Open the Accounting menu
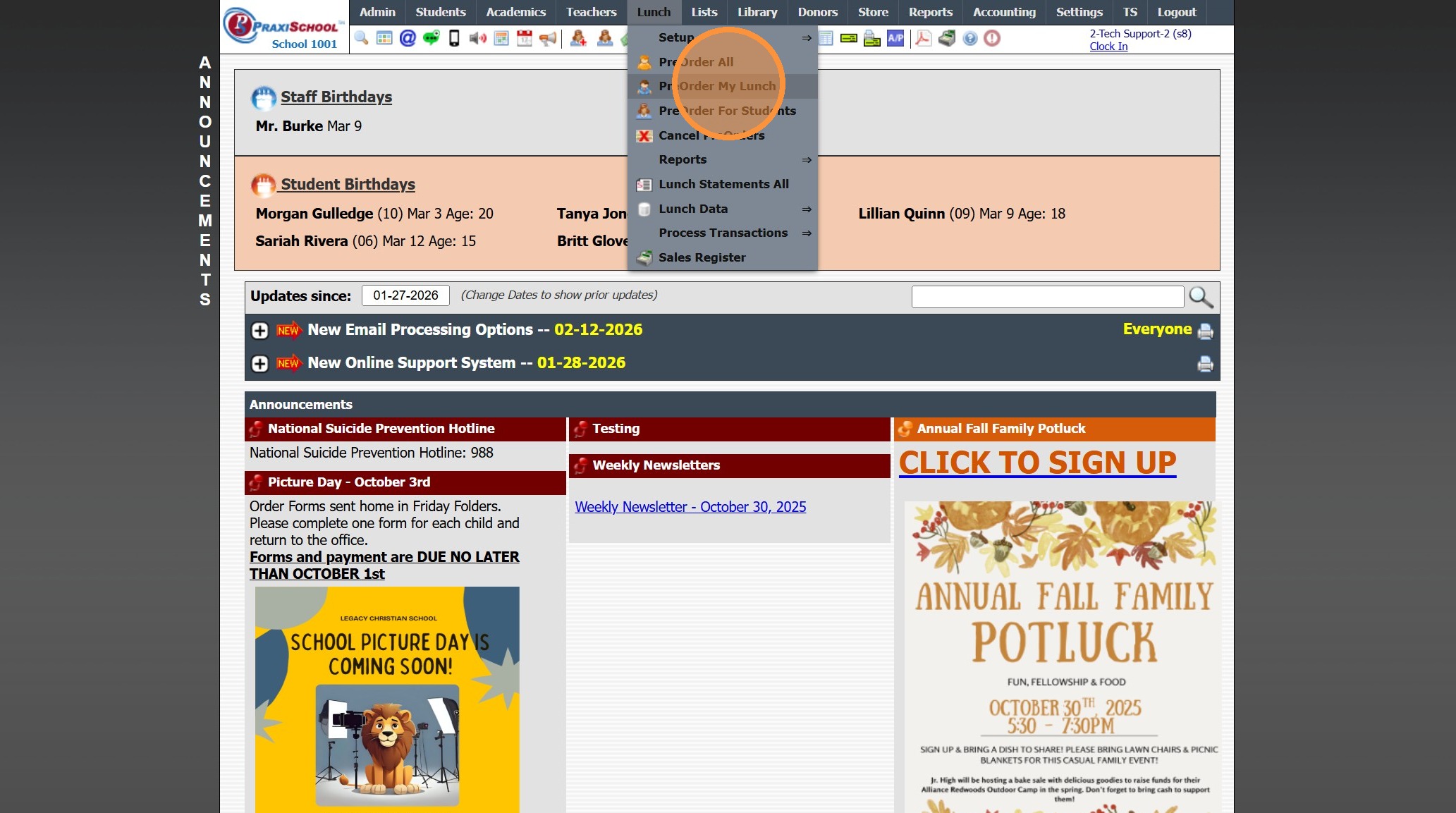 click(1003, 12)
